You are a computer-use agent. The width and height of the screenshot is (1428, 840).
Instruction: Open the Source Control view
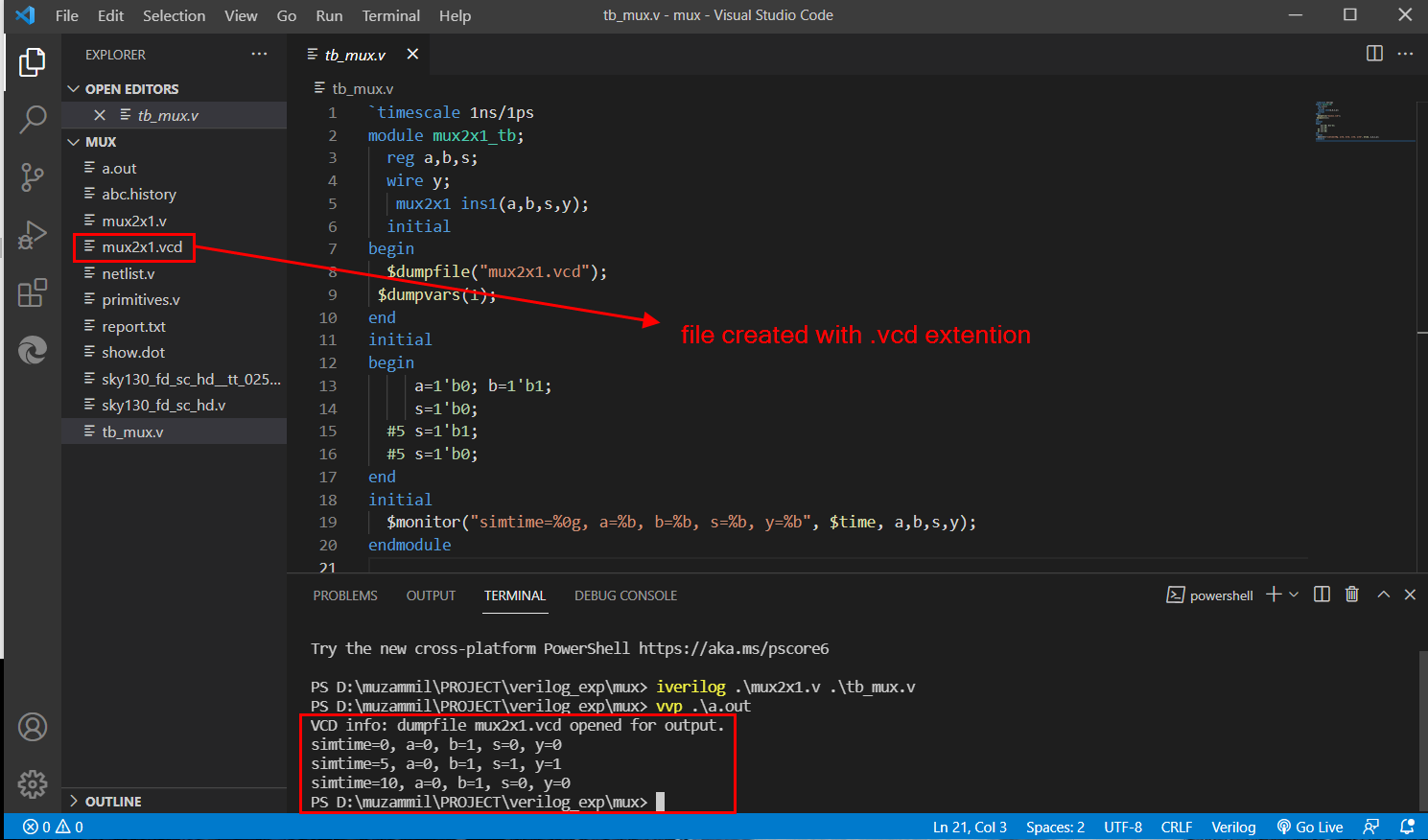pos(33,176)
